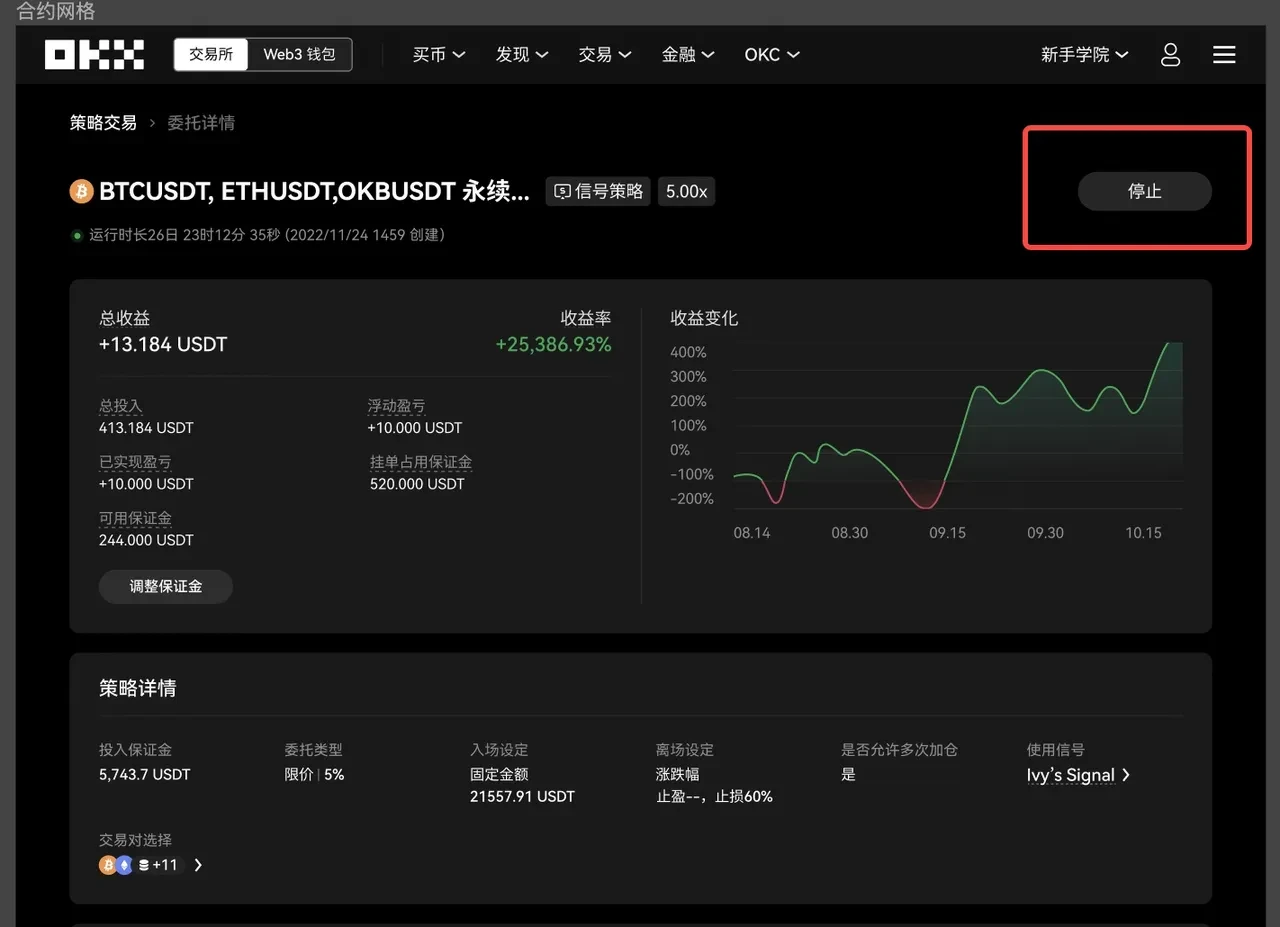Image resolution: width=1280 pixels, height=927 pixels.
Task: Click the 调整保证金 button
Action: tap(166, 586)
